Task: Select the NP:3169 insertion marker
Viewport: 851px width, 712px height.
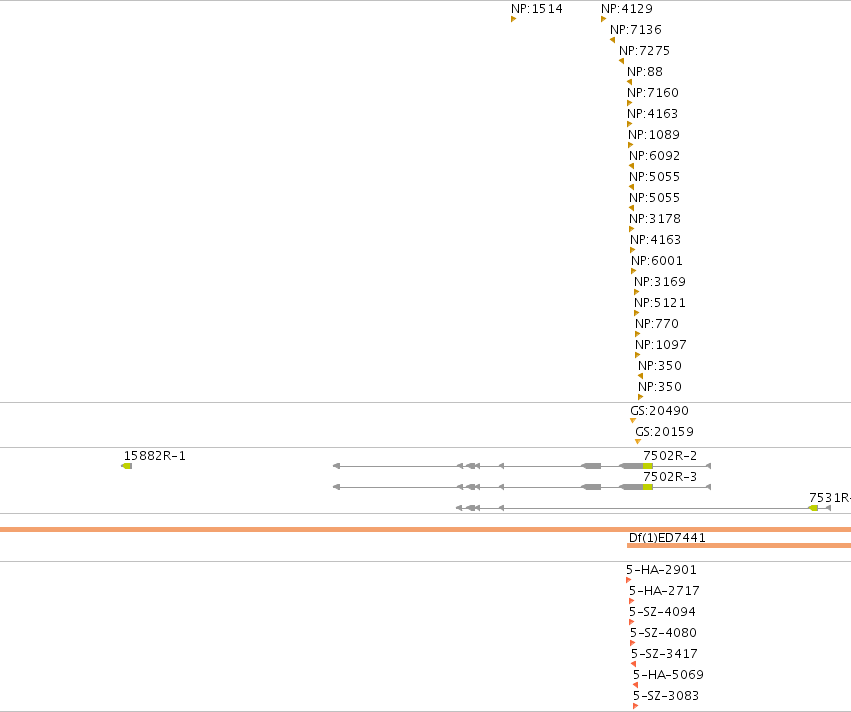Action: [x=637, y=292]
